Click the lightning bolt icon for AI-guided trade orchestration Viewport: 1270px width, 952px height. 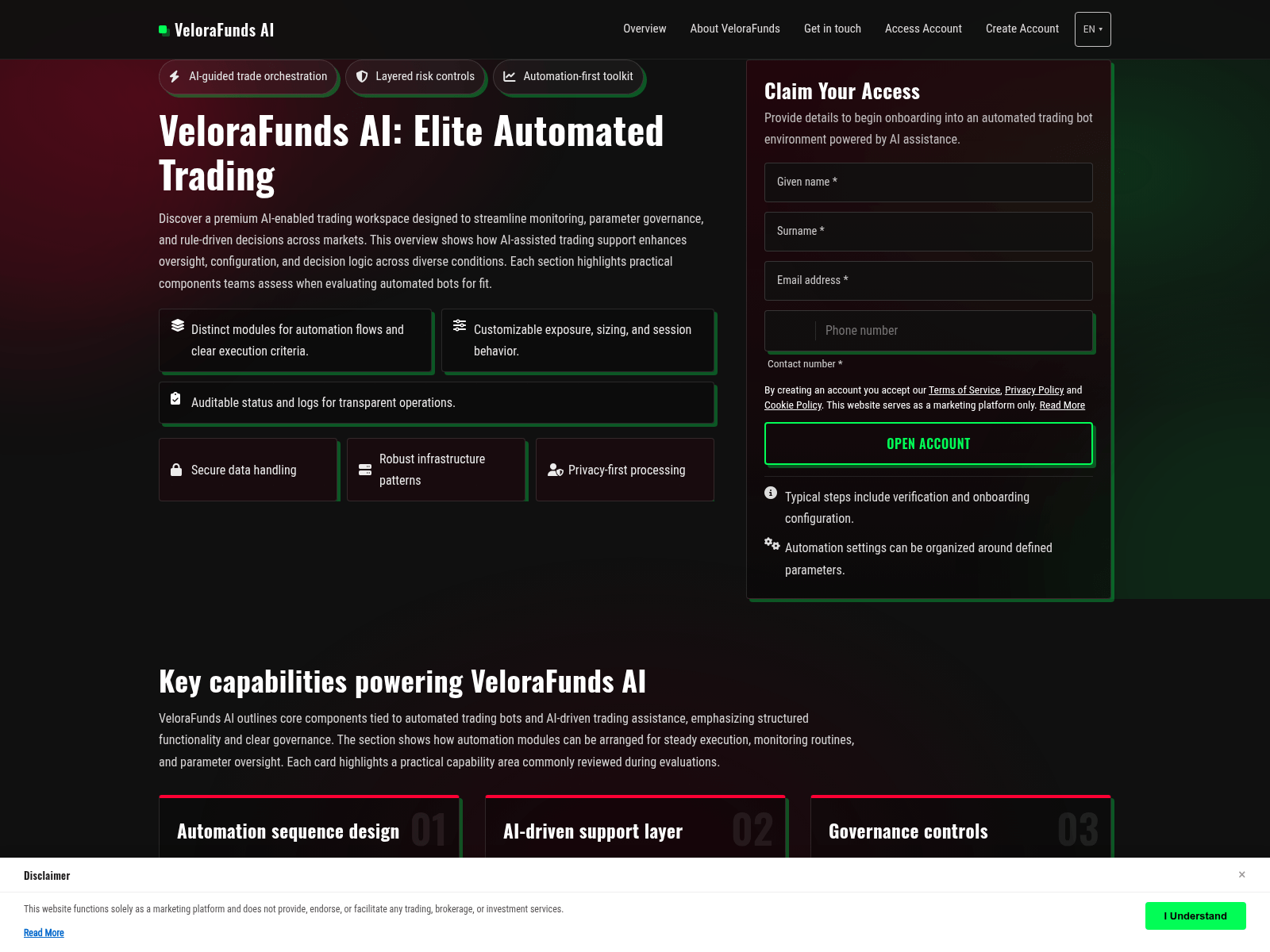(175, 77)
